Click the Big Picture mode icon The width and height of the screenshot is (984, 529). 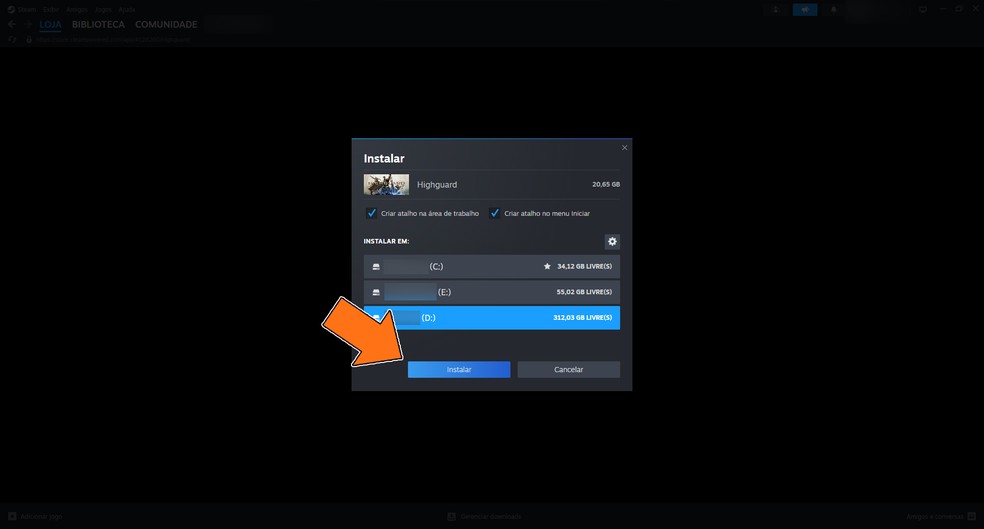tap(922, 9)
